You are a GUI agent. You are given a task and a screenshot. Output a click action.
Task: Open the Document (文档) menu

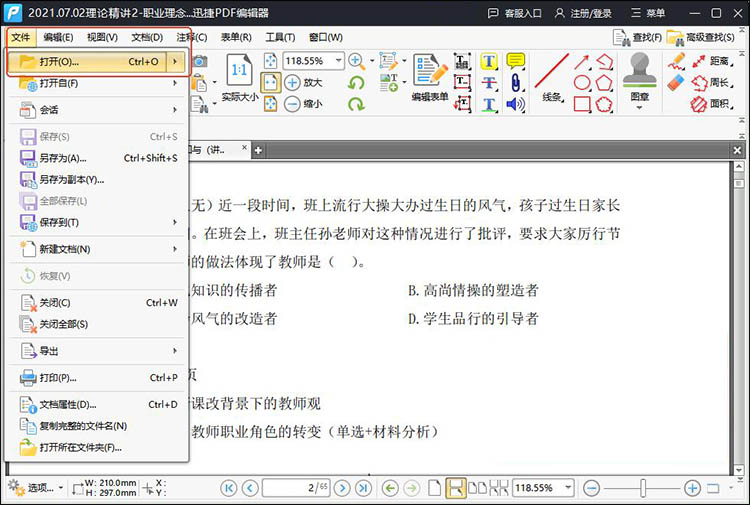147,37
